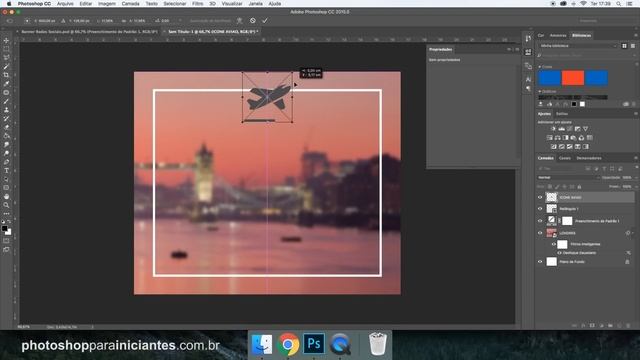Screen dimensions: 640x360
Task: Create new layer from Layers panel footer
Action: pos(619,326)
